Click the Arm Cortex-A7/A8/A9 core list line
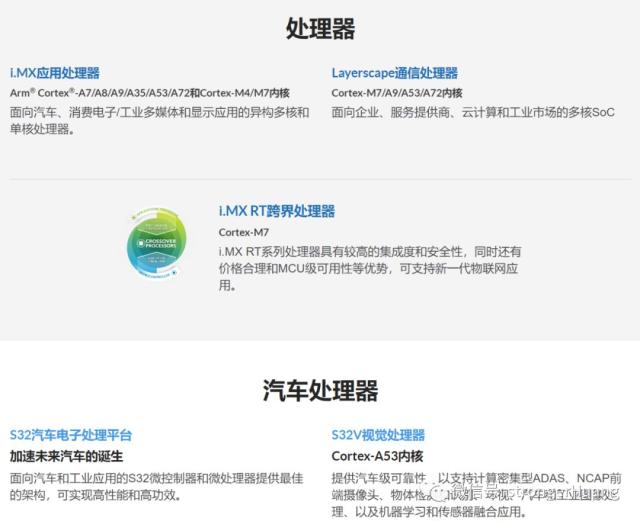 150,93
